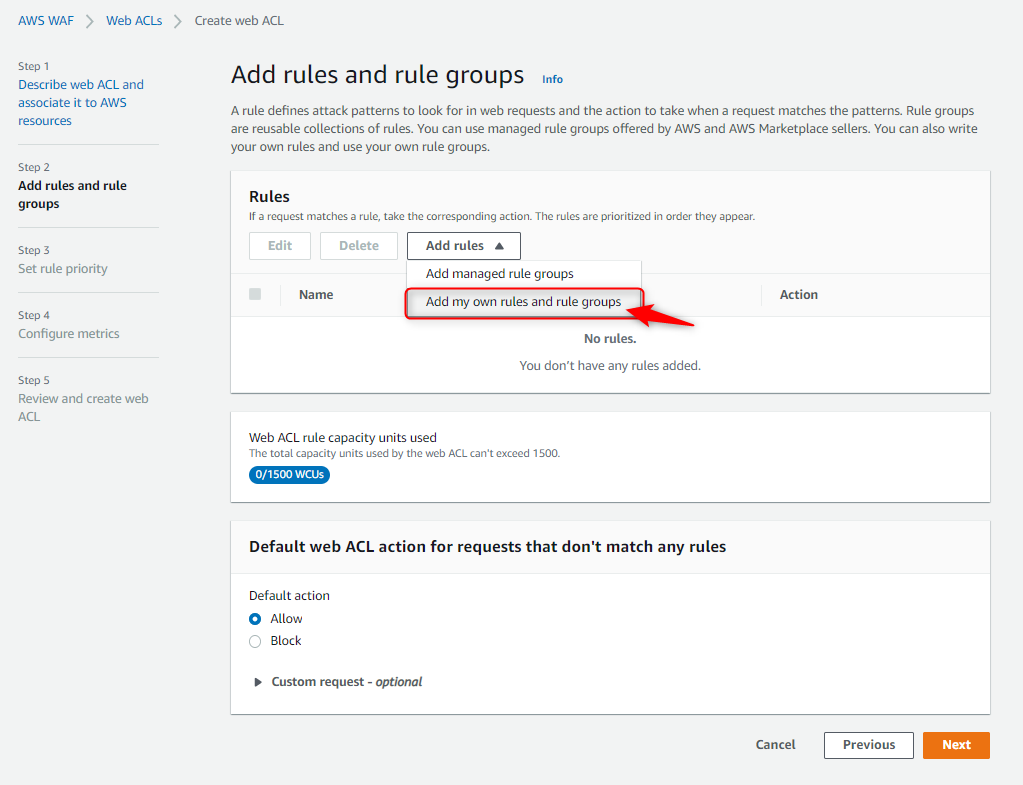Click Cancel to abort web ACL creation
This screenshot has height=785, width=1023.
point(775,745)
